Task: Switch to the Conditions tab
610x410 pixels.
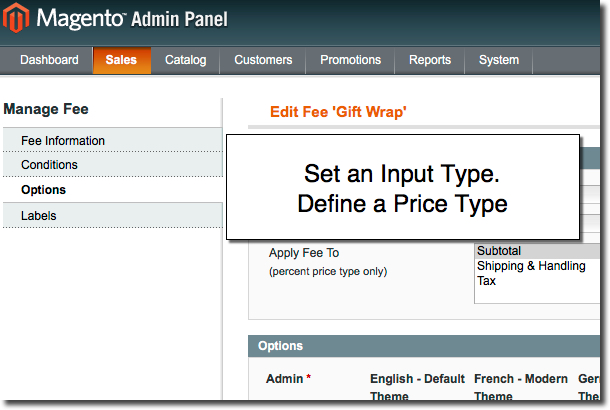Action: pyautogui.click(x=112, y=165)
